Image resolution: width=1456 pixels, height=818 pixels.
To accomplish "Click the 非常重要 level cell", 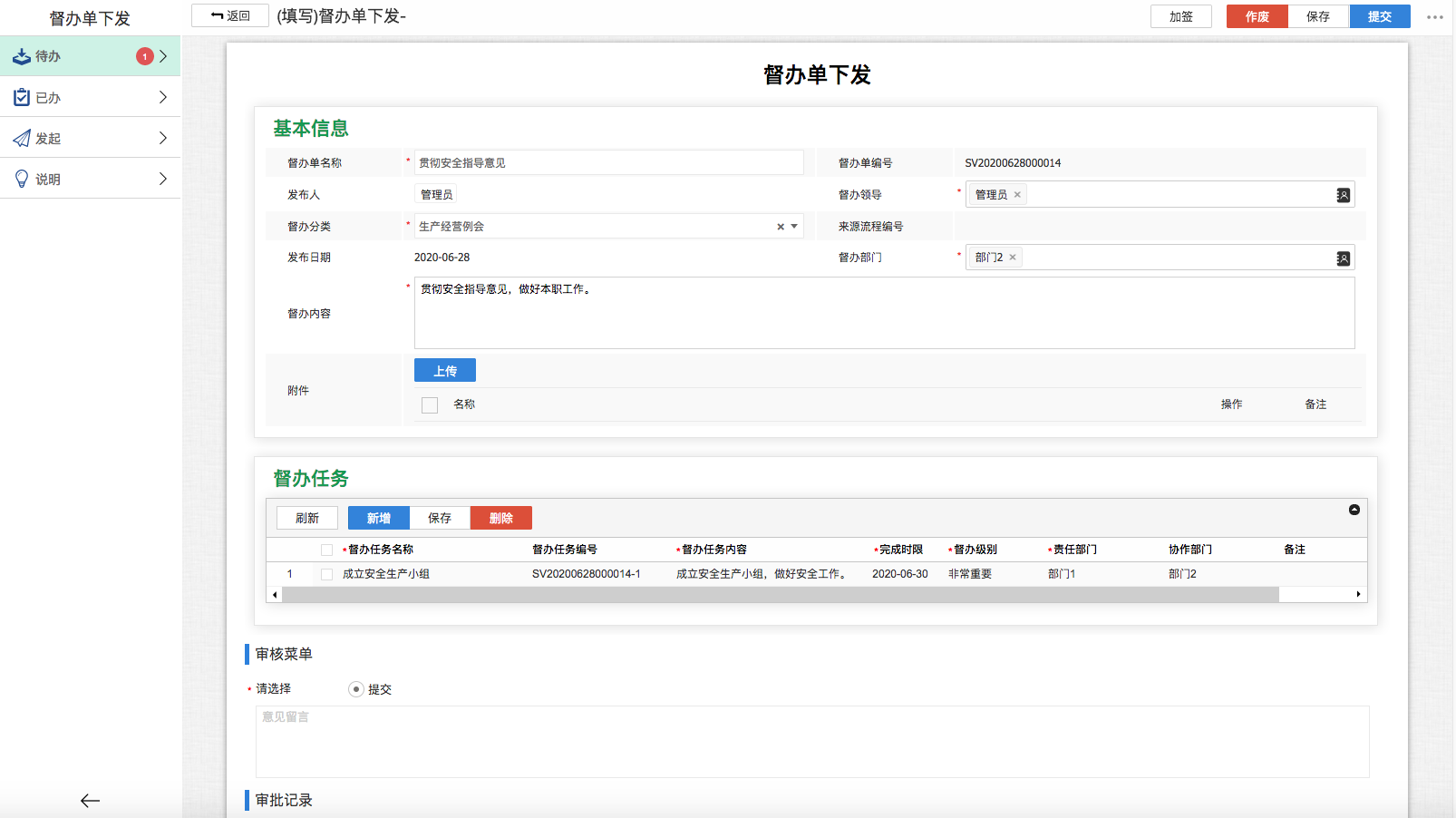I will point(970,574).
